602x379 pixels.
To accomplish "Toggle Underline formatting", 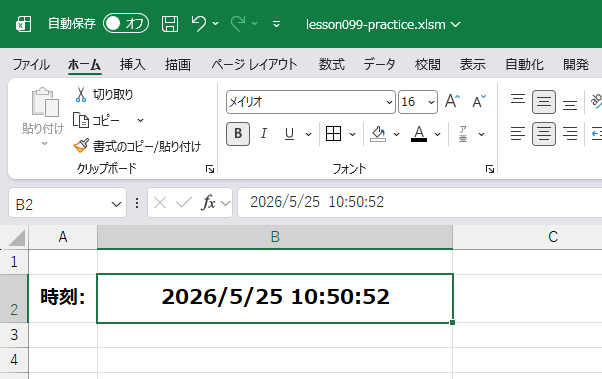I will tap(289, 134).
